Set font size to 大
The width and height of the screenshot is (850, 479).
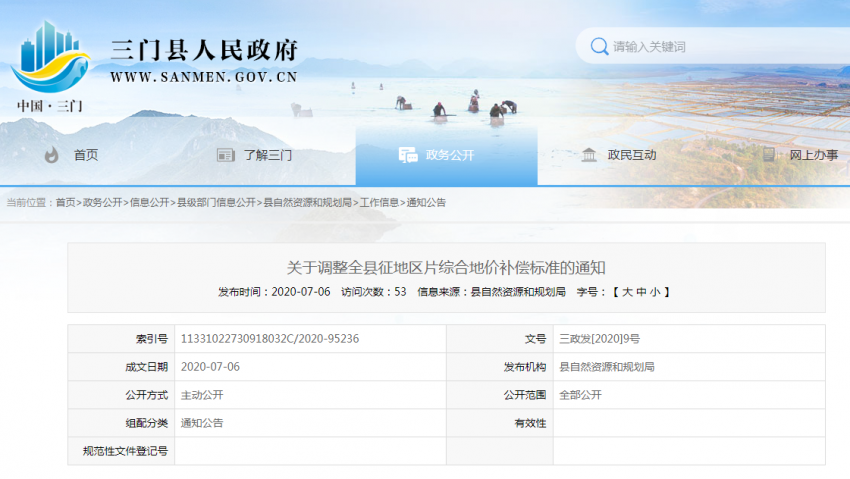pyautogui.click(x=627, y=292)
